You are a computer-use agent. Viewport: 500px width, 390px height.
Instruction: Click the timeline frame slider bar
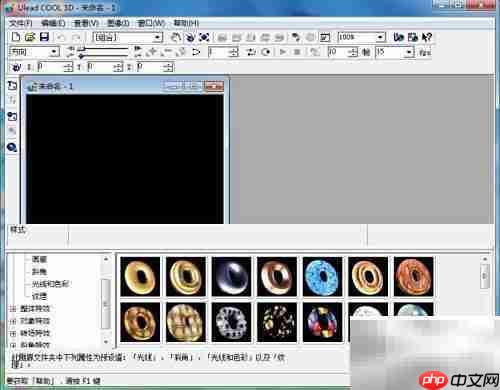pyautogui.click(x=104, y=52)
